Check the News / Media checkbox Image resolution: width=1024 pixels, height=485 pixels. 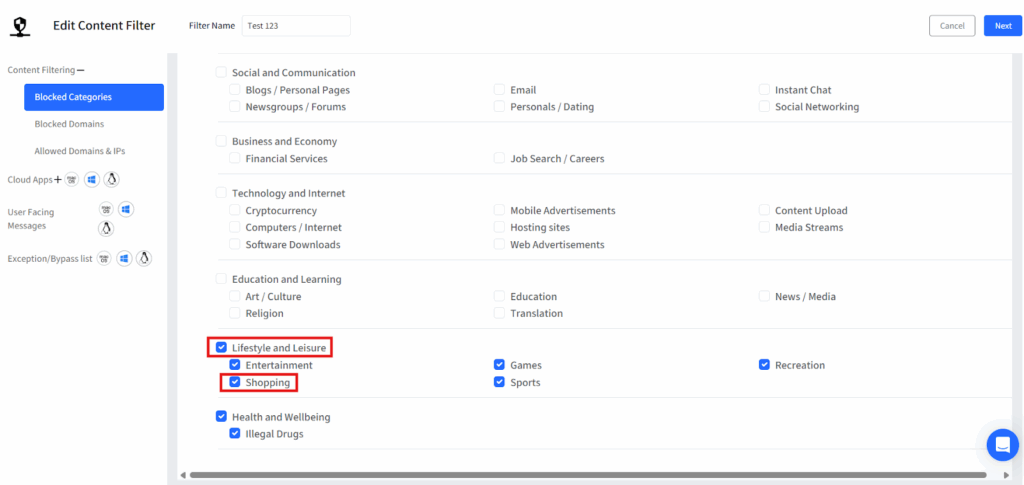click(764, 296)
